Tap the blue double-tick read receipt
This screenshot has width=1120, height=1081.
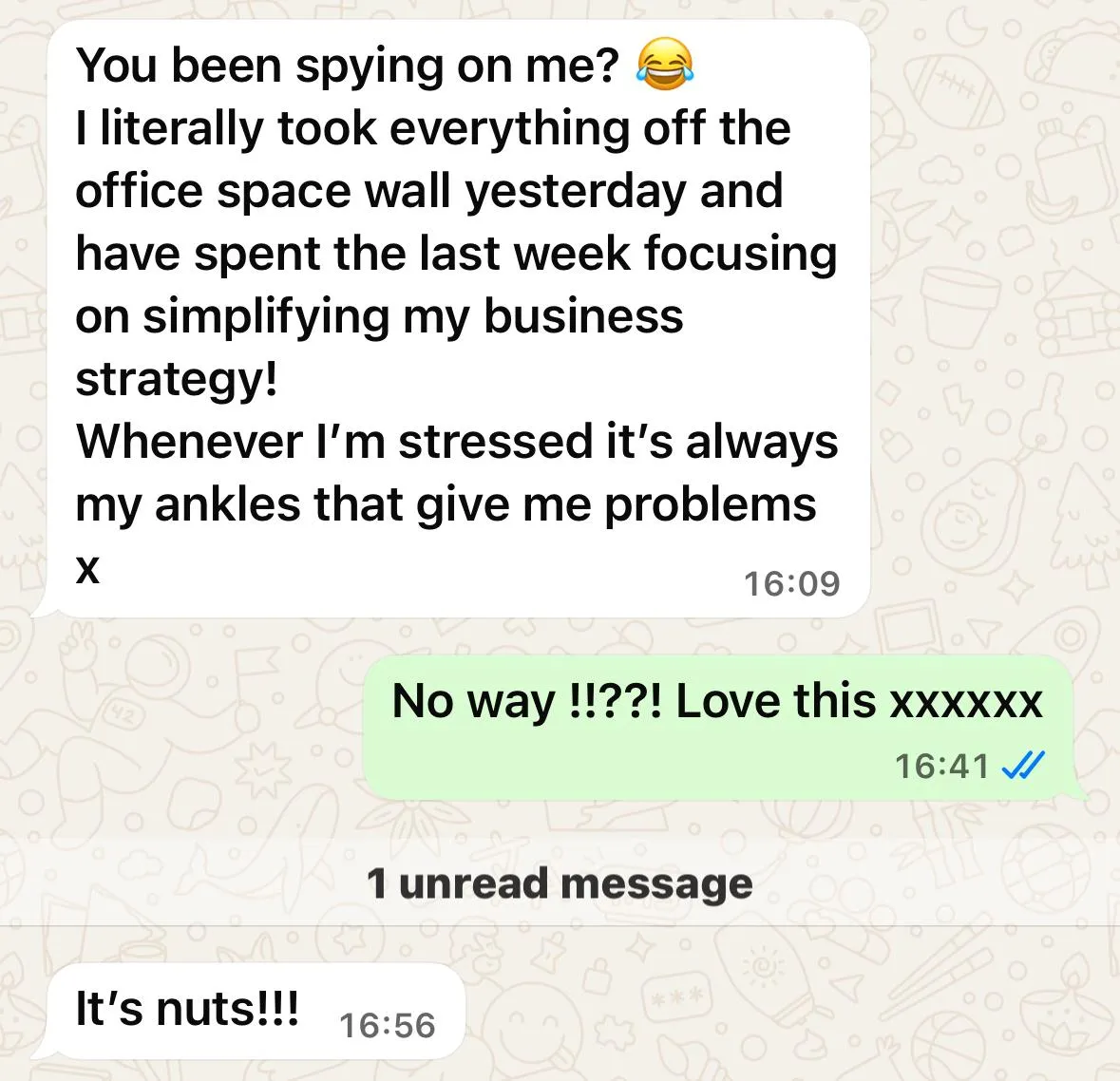coord(1023,766)
